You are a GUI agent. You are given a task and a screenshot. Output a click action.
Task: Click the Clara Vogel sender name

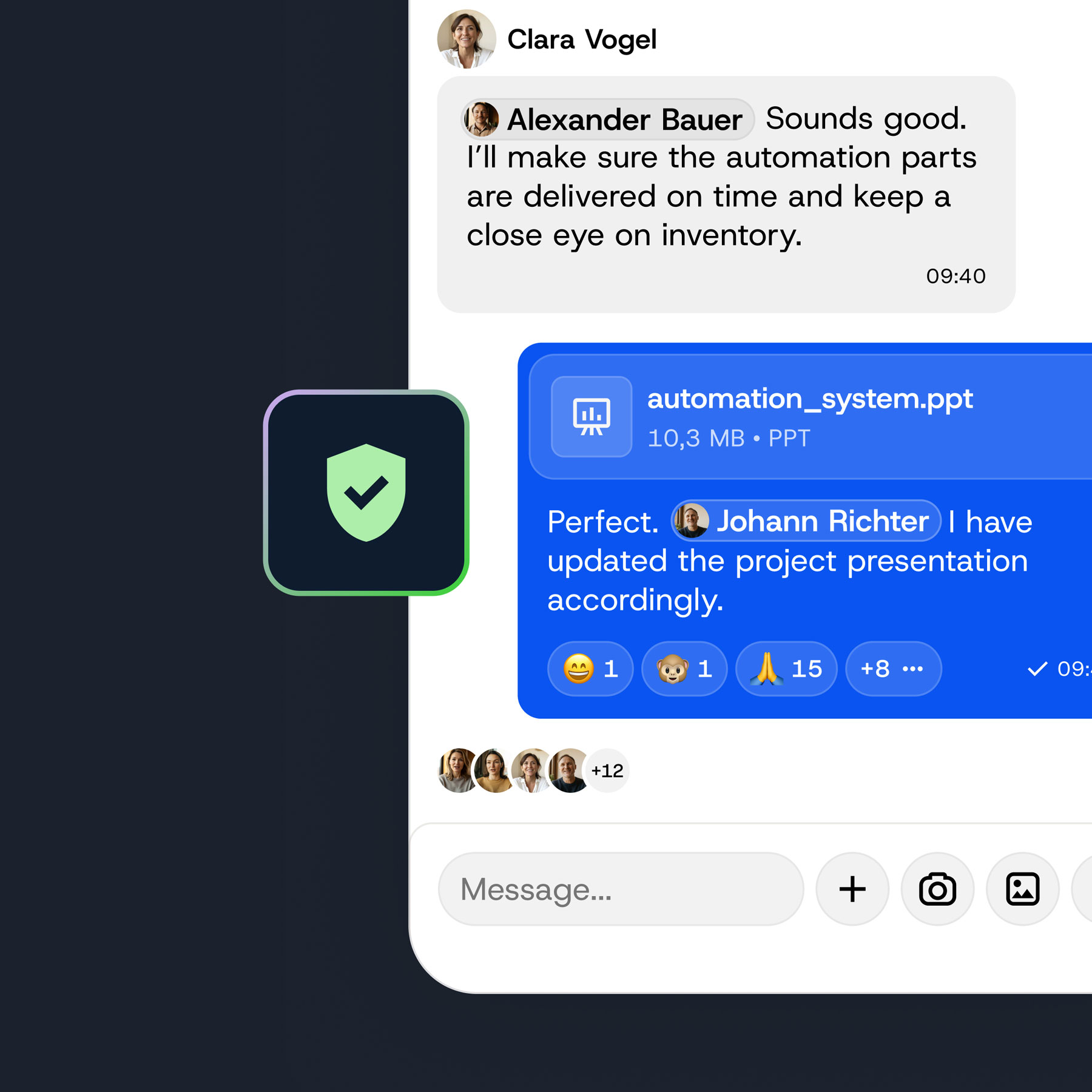pyautogui.click(x=582, y=40)
